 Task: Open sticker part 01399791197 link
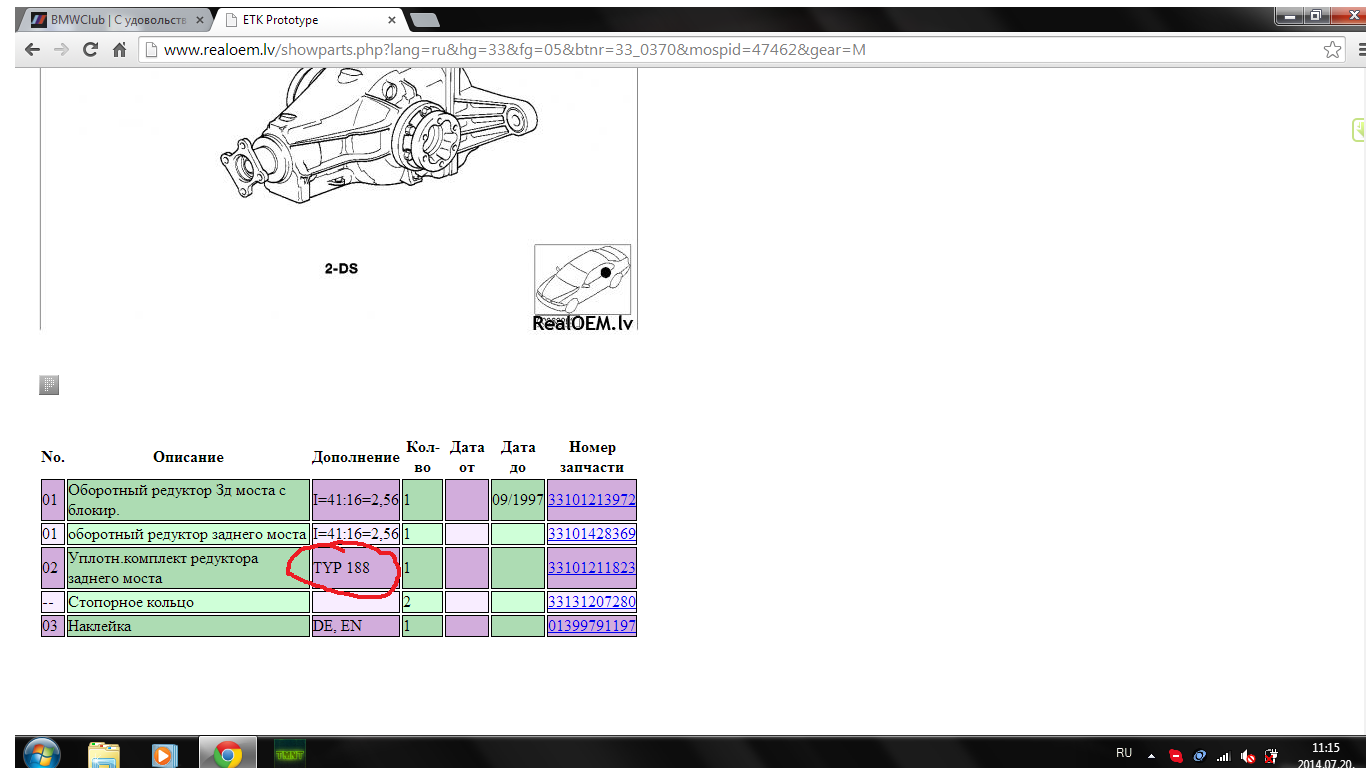592,626
